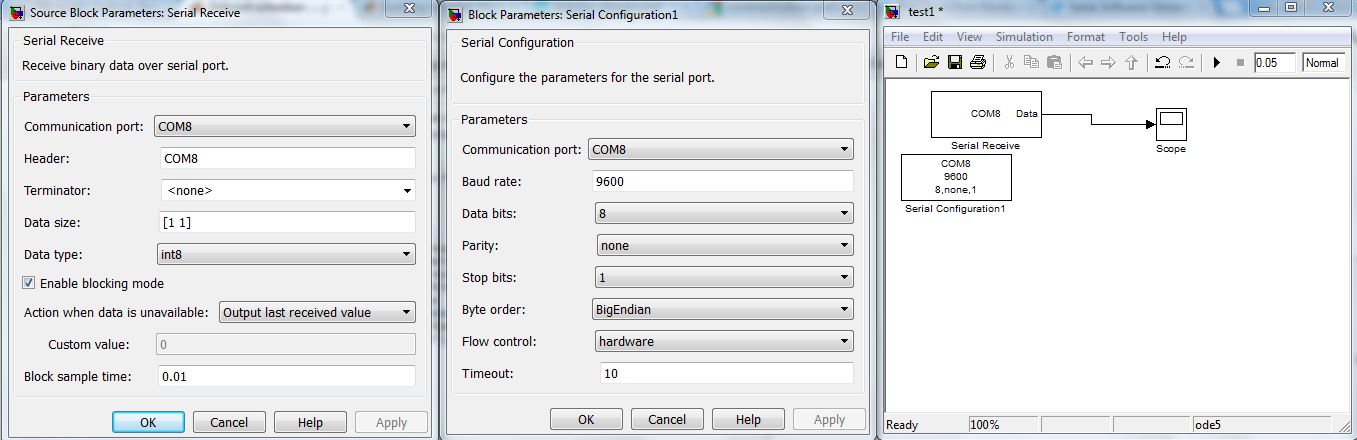The height and width of the screenshot is (440, 1357).
Task: Expand the Flow control dropdown
Action: tap(723, 341)
